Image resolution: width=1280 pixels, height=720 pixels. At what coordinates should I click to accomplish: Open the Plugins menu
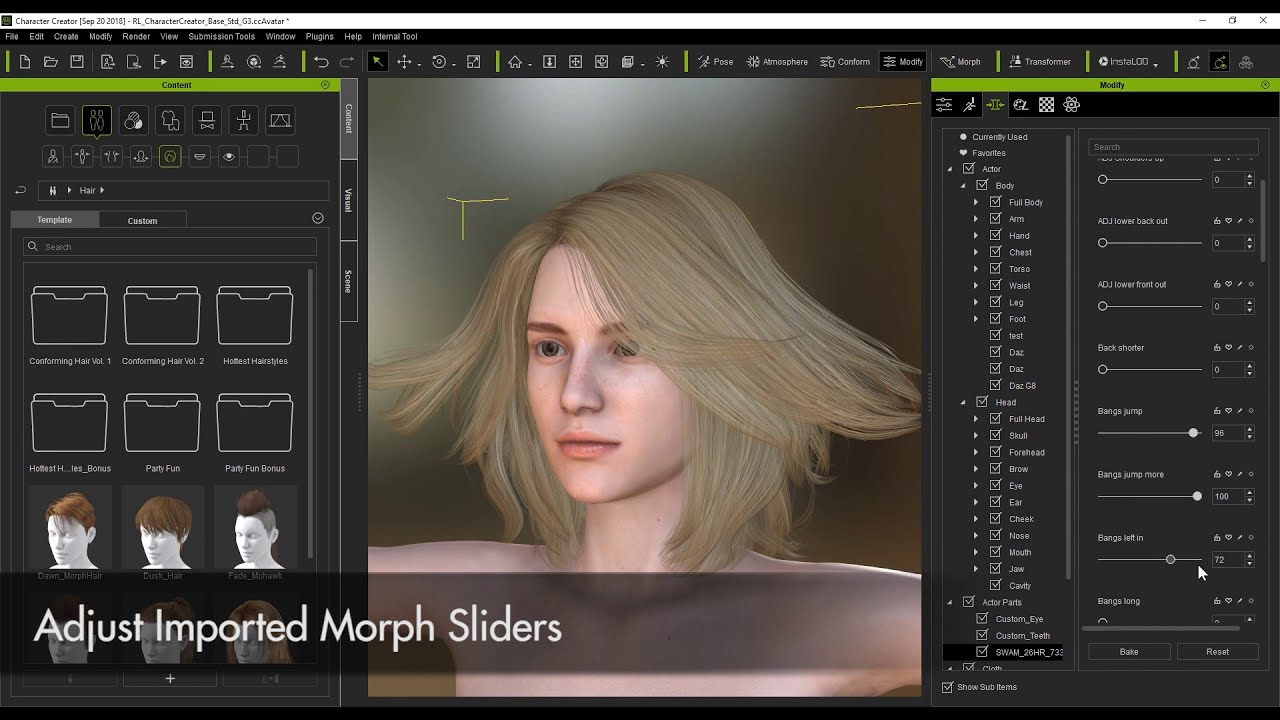tap(320, 37)
